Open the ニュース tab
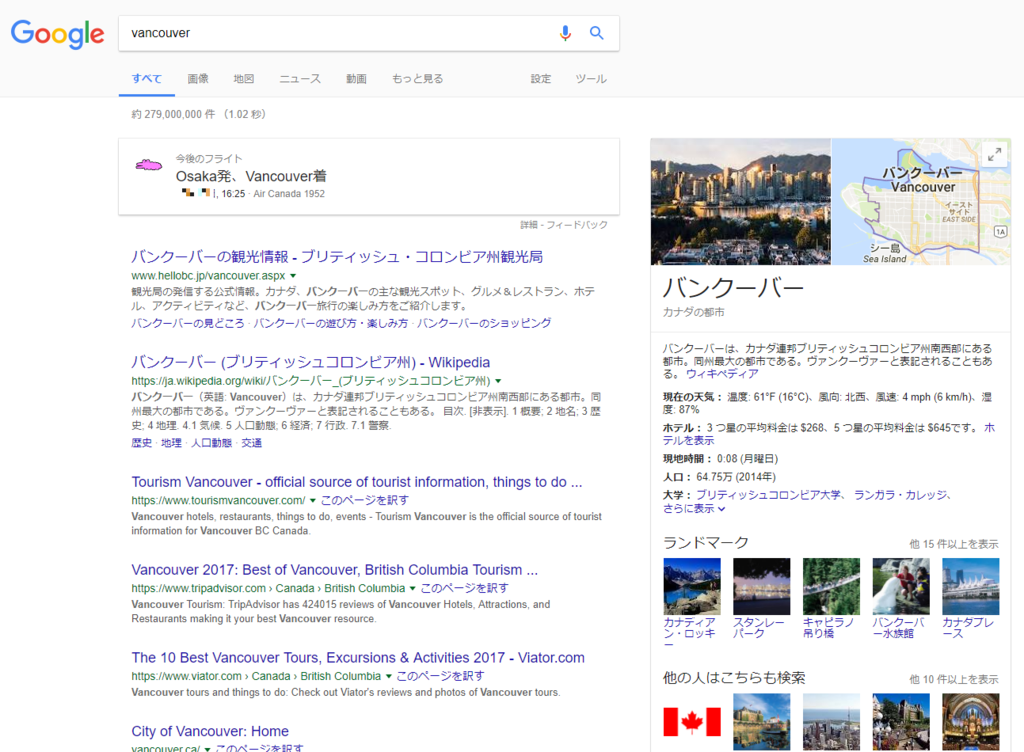Image resolution: width=1024 pixels, height=752 pixels. [300, 78]
